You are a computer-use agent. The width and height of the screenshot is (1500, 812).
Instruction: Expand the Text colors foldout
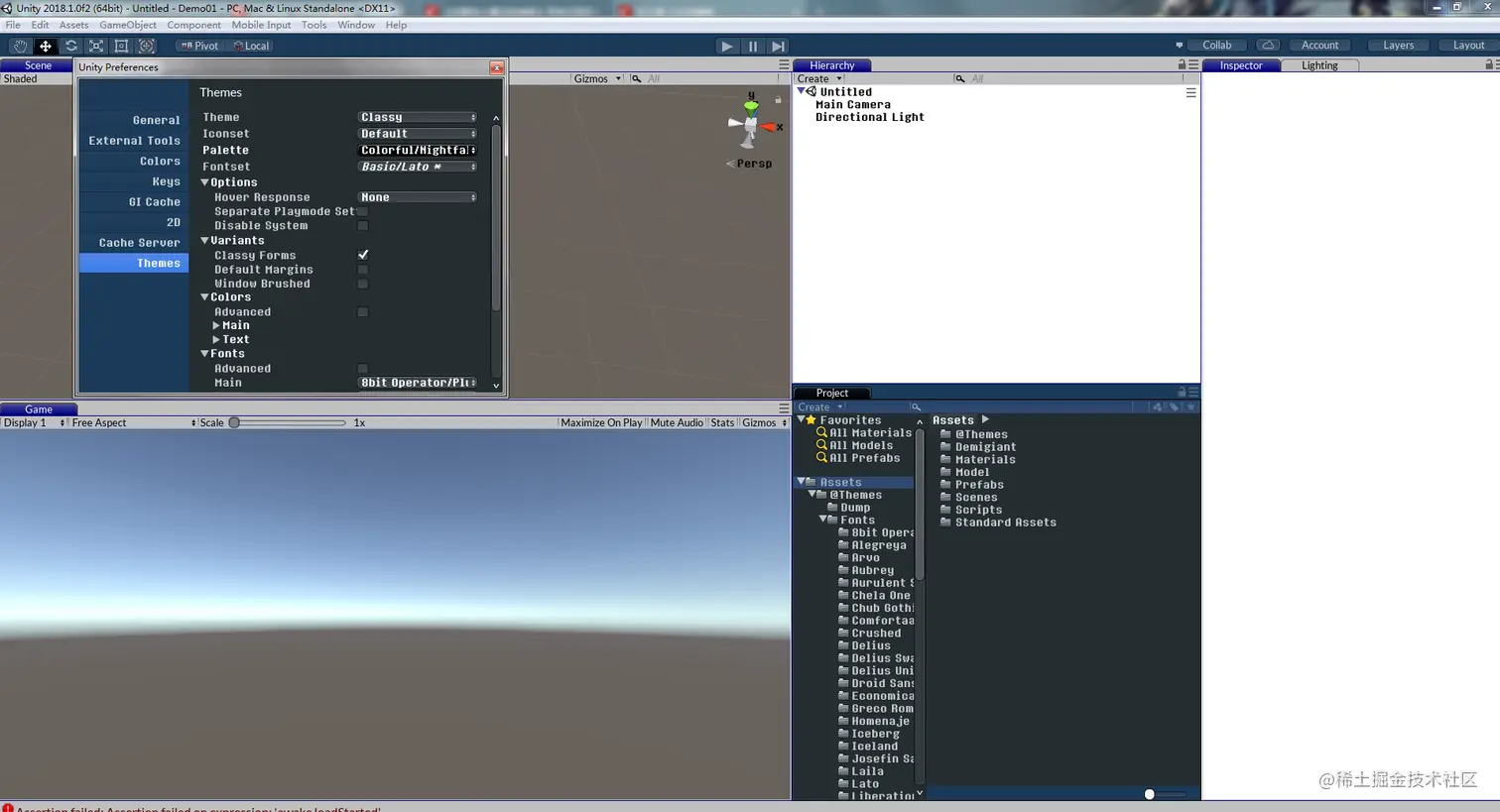[x=216, y=339]
